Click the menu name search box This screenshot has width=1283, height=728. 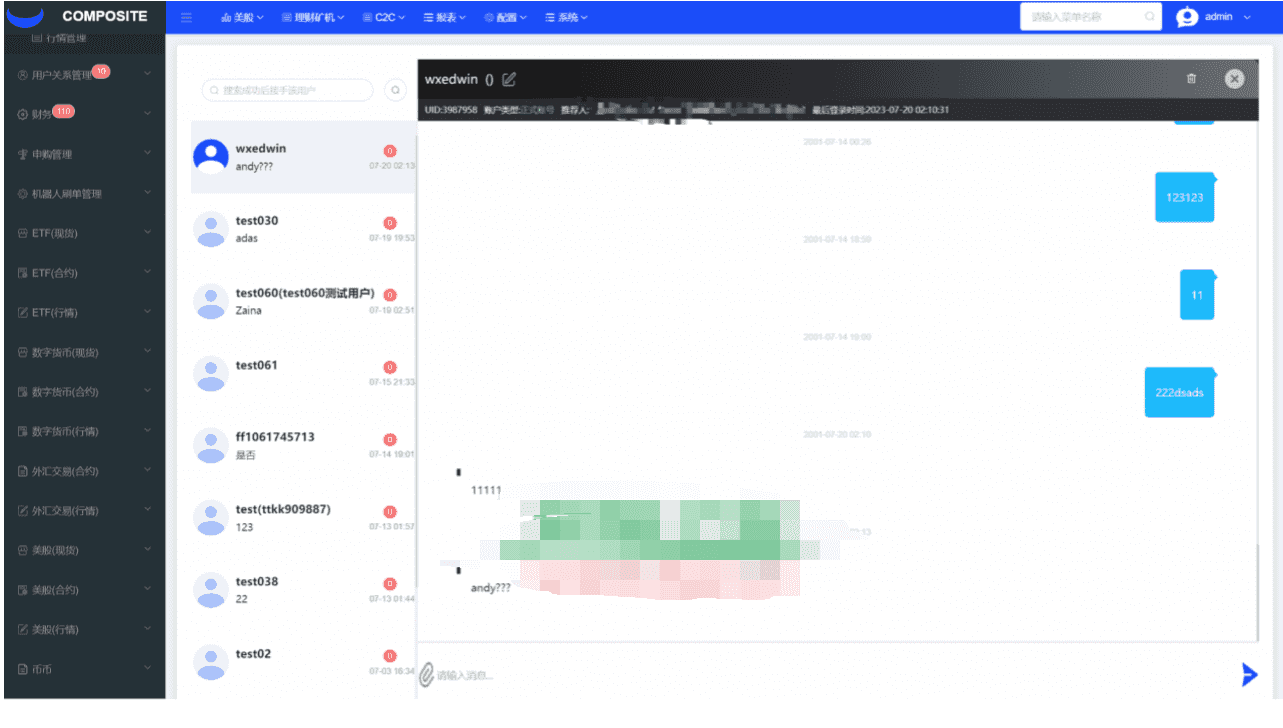pos(1085,17)
